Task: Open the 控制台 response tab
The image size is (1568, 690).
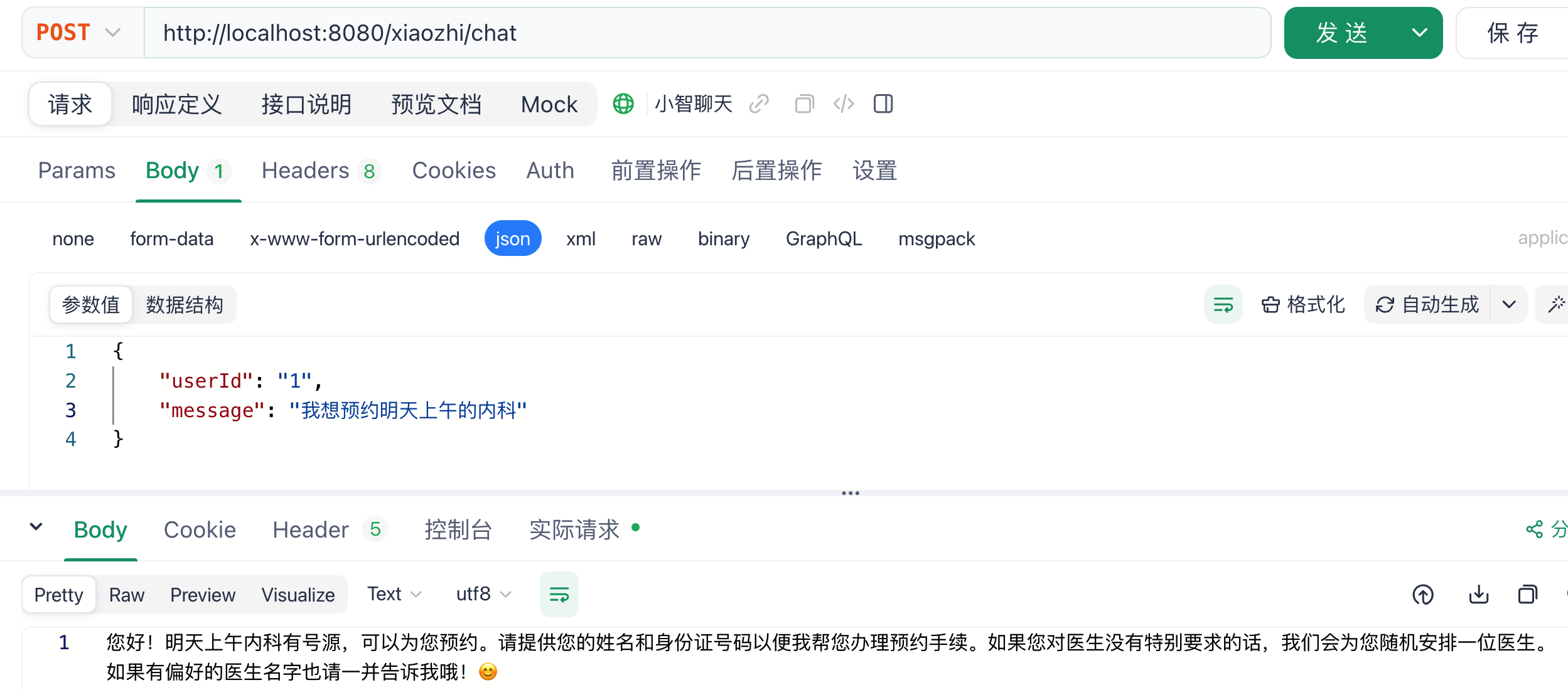Action: click(x=458, y=530)
